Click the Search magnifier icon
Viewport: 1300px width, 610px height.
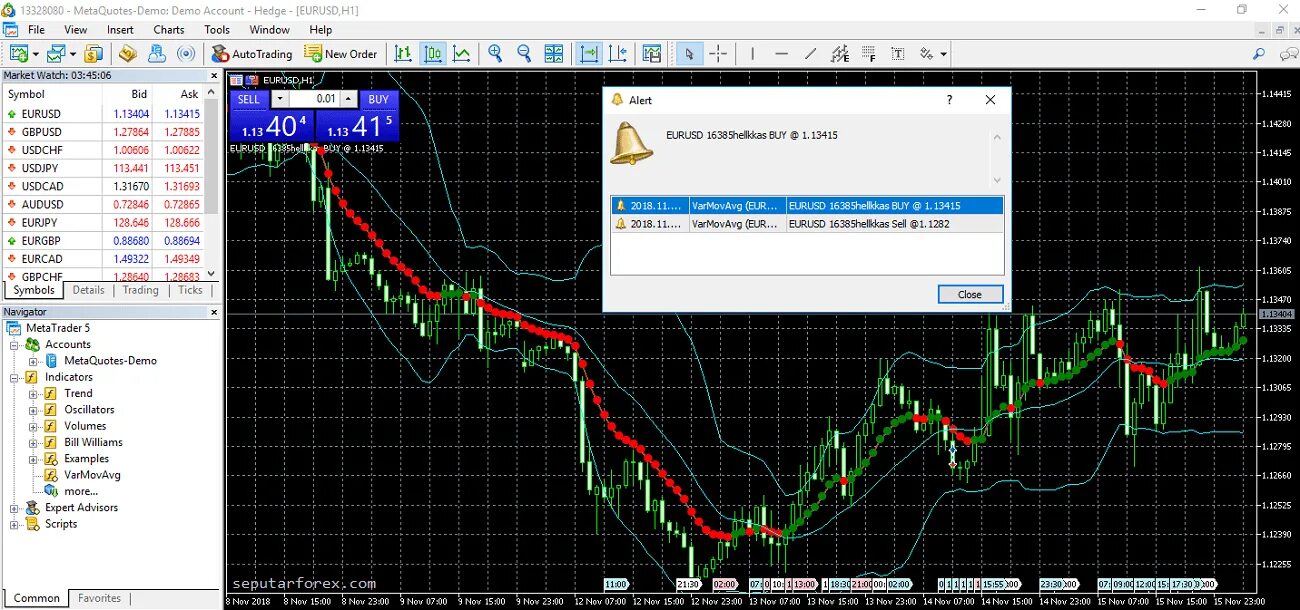1258,54
